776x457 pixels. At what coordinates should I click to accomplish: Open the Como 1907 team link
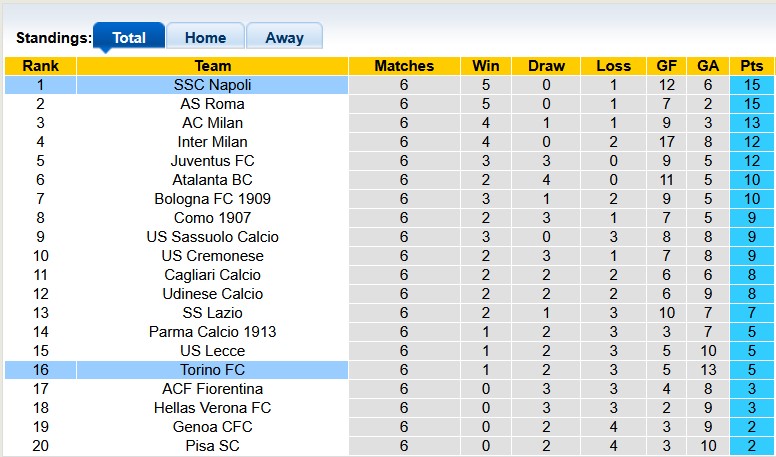pos(212,218)
